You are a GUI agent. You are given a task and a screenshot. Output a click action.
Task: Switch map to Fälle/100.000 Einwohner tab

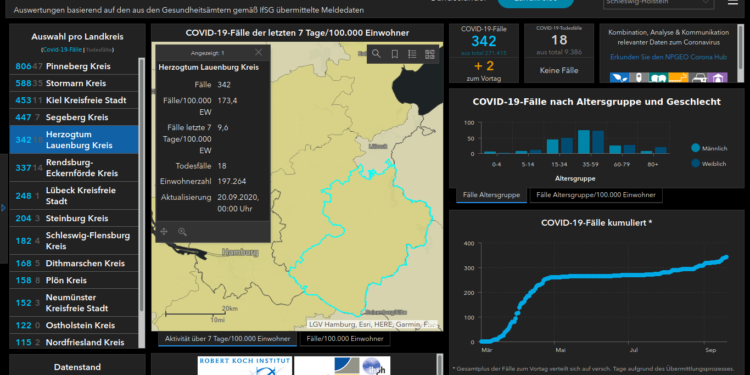tap(345, 339)
